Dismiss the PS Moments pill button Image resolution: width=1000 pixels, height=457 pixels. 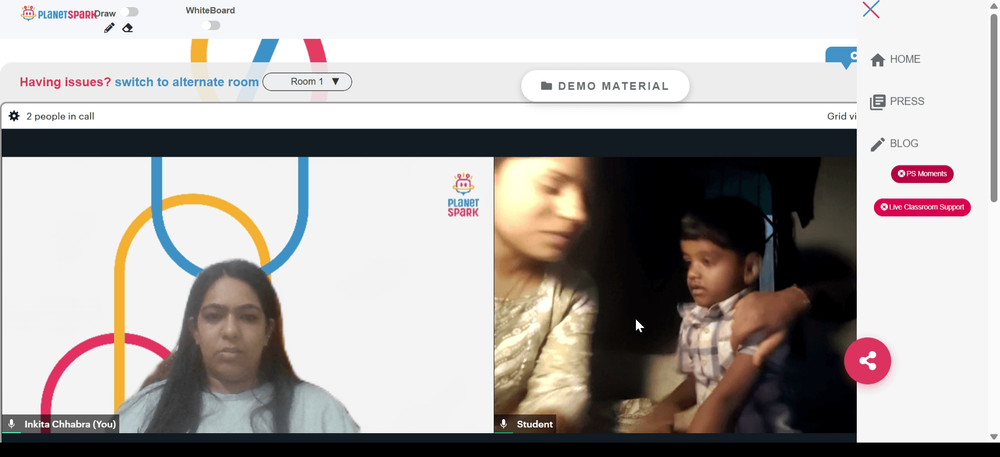pyautogui.click(x=922, y=173)
